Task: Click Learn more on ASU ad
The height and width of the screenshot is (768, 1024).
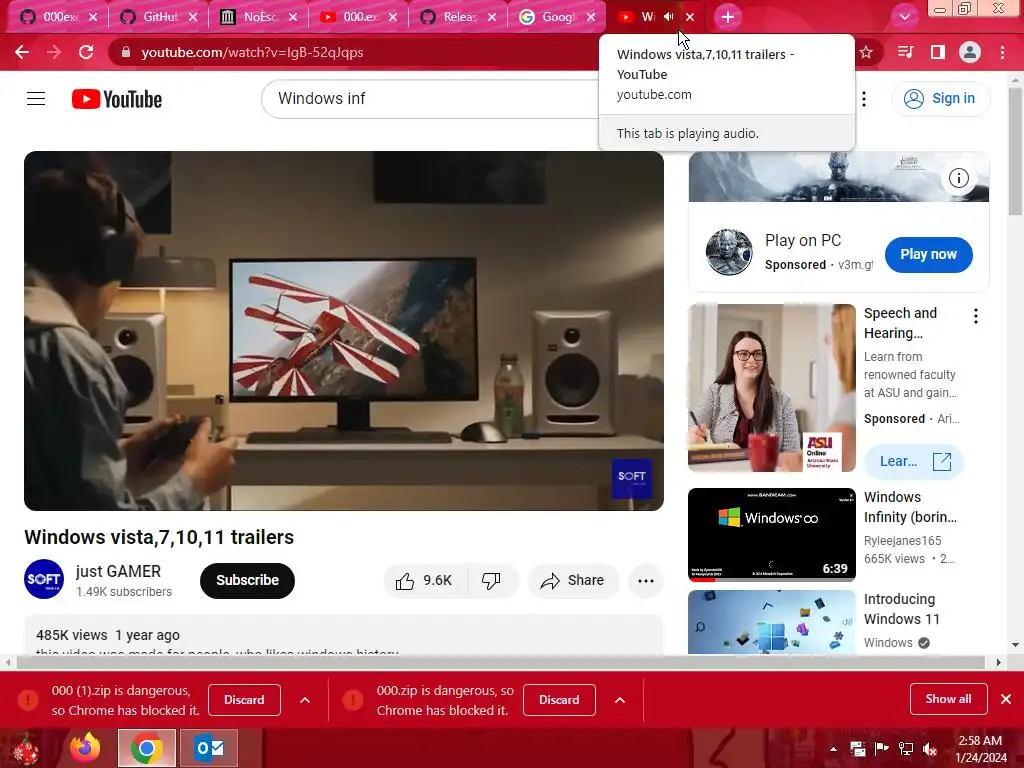Action: [x=914, y=462]
